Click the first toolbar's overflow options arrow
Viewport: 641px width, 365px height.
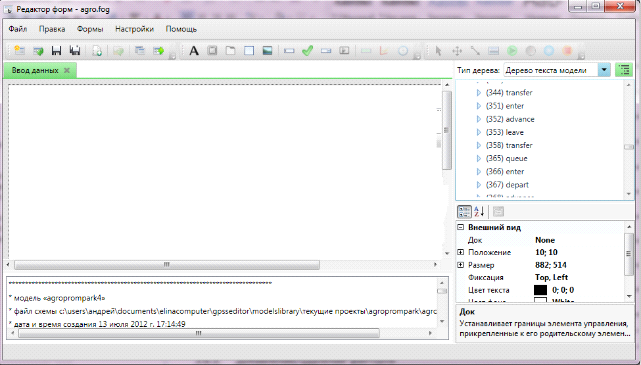click(173, 56)
